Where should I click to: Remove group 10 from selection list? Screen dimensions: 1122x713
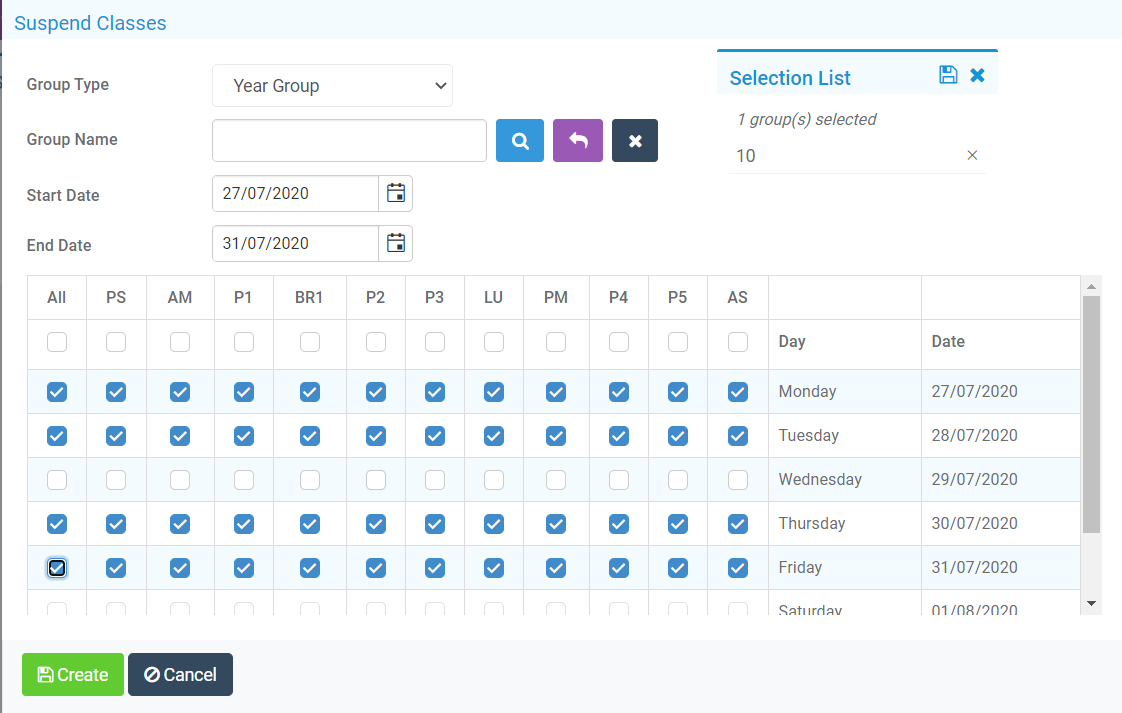tap(972, 155)
